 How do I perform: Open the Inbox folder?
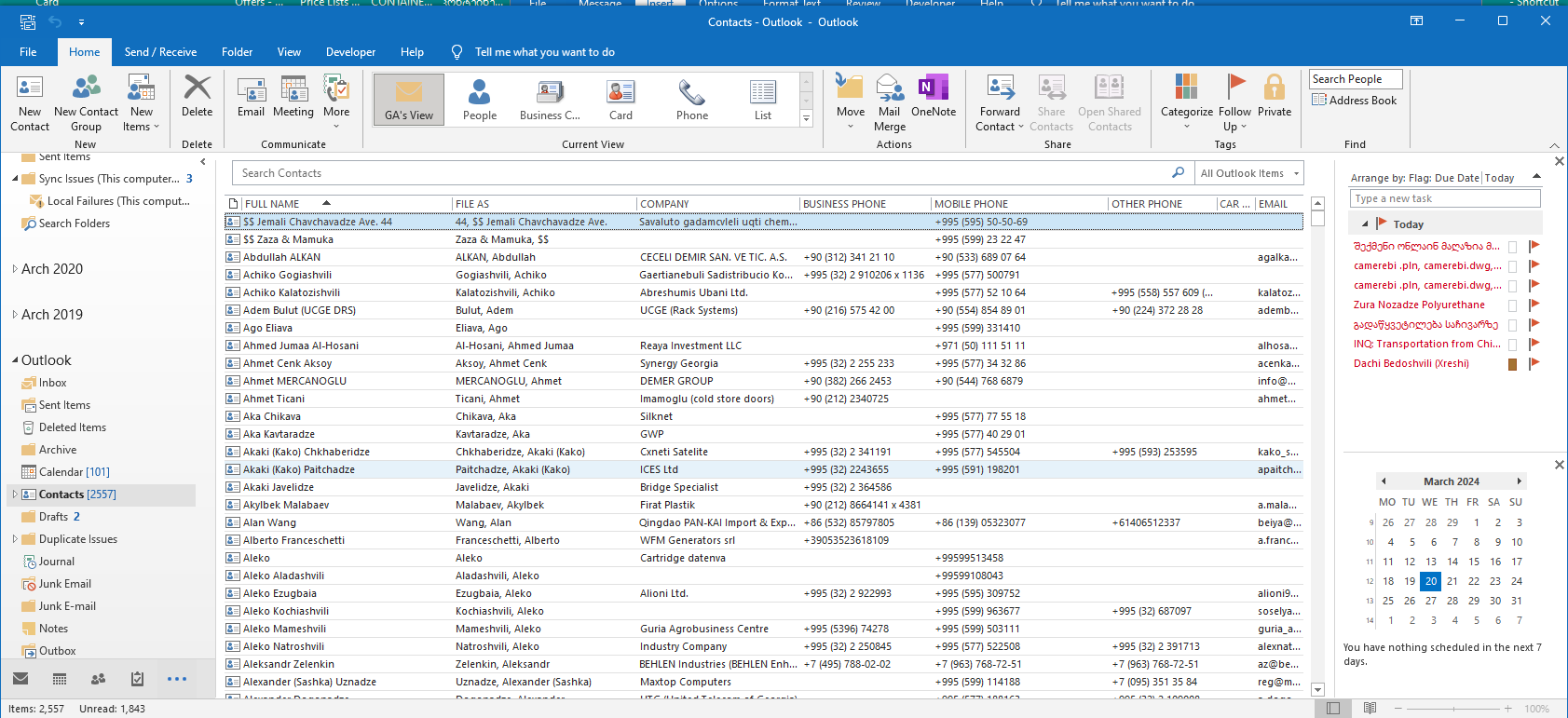(x=52, y=383)
